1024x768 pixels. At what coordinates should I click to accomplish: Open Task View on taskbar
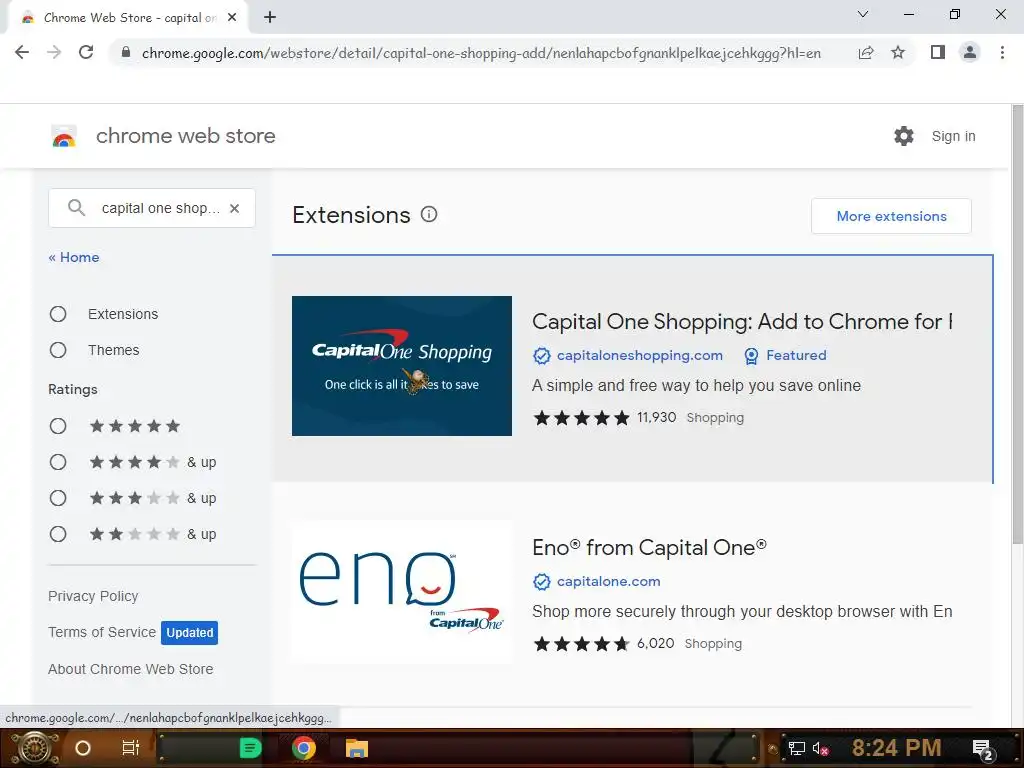(131, 748)
